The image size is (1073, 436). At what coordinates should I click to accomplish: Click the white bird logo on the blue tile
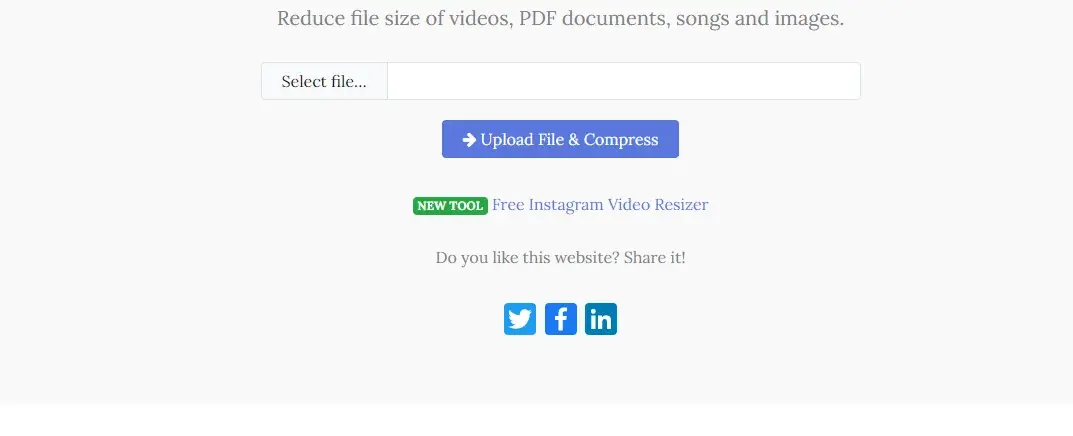(520, 319)
